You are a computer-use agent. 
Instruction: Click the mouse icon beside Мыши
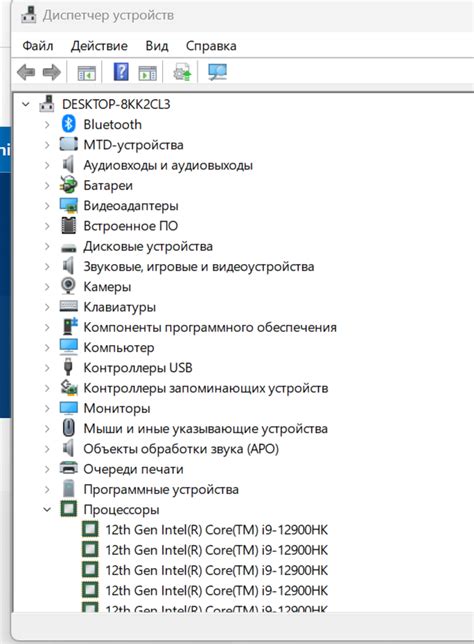point(69,428)
